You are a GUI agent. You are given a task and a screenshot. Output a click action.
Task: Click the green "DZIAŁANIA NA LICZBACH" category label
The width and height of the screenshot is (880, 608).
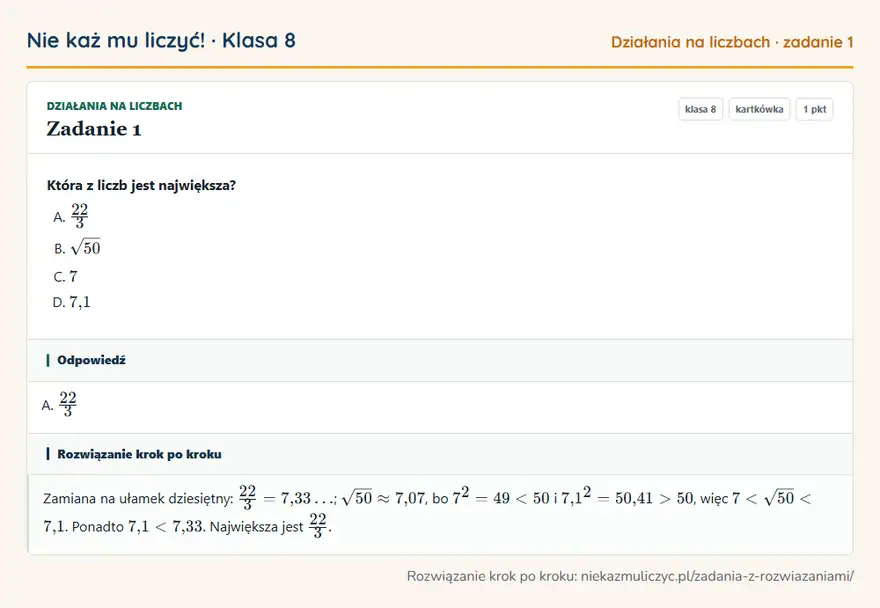pyautogui.click(x=114, y=106)
